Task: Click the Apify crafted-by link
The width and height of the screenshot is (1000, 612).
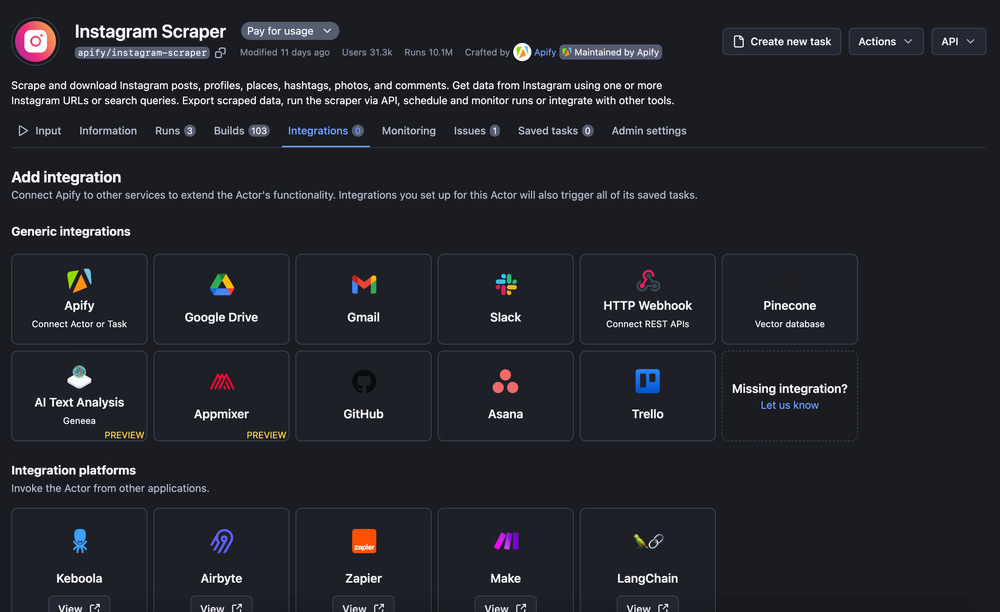Action: (545, 52)
